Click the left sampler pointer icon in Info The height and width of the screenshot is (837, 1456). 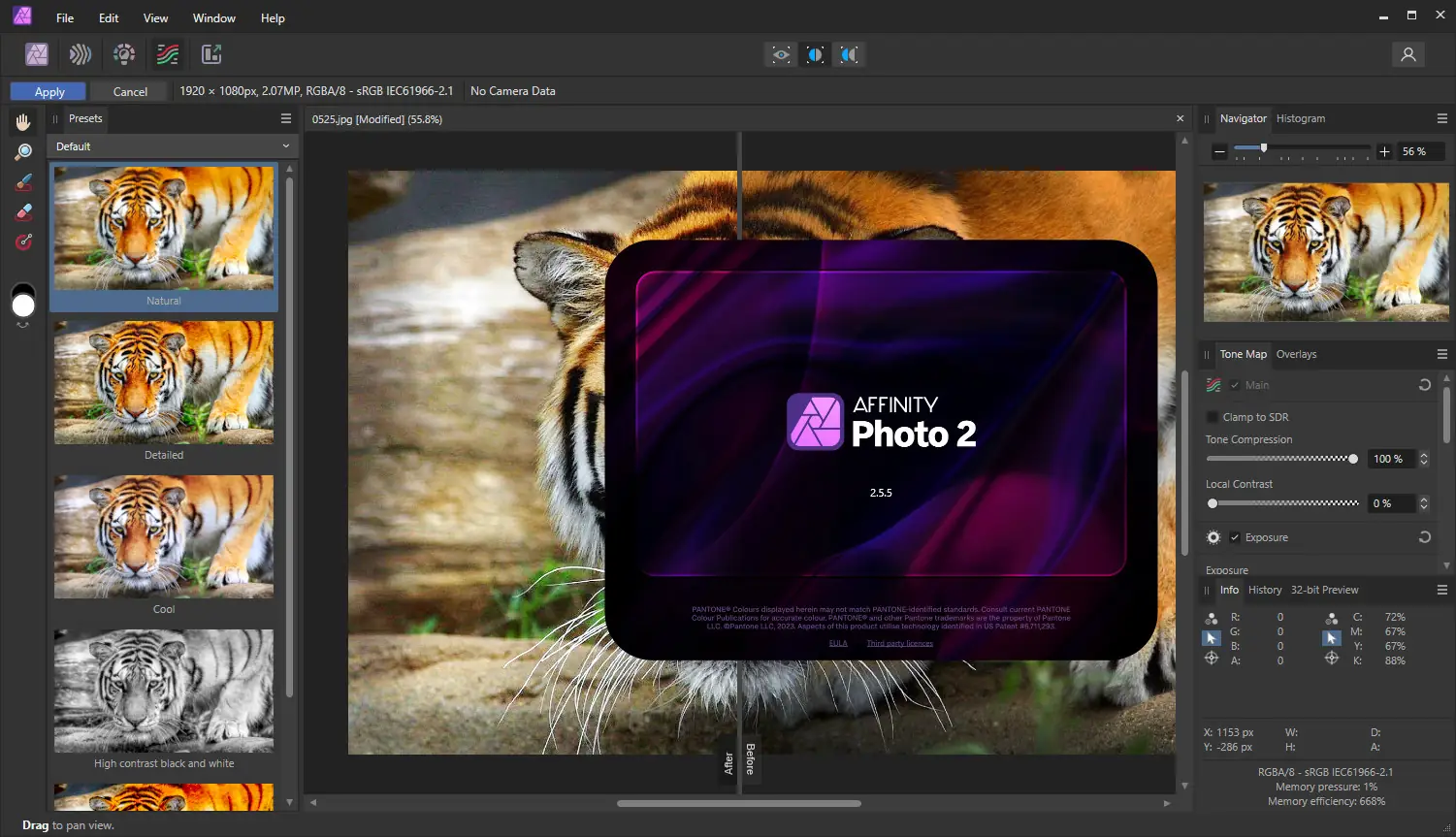tap(1212, 638)
